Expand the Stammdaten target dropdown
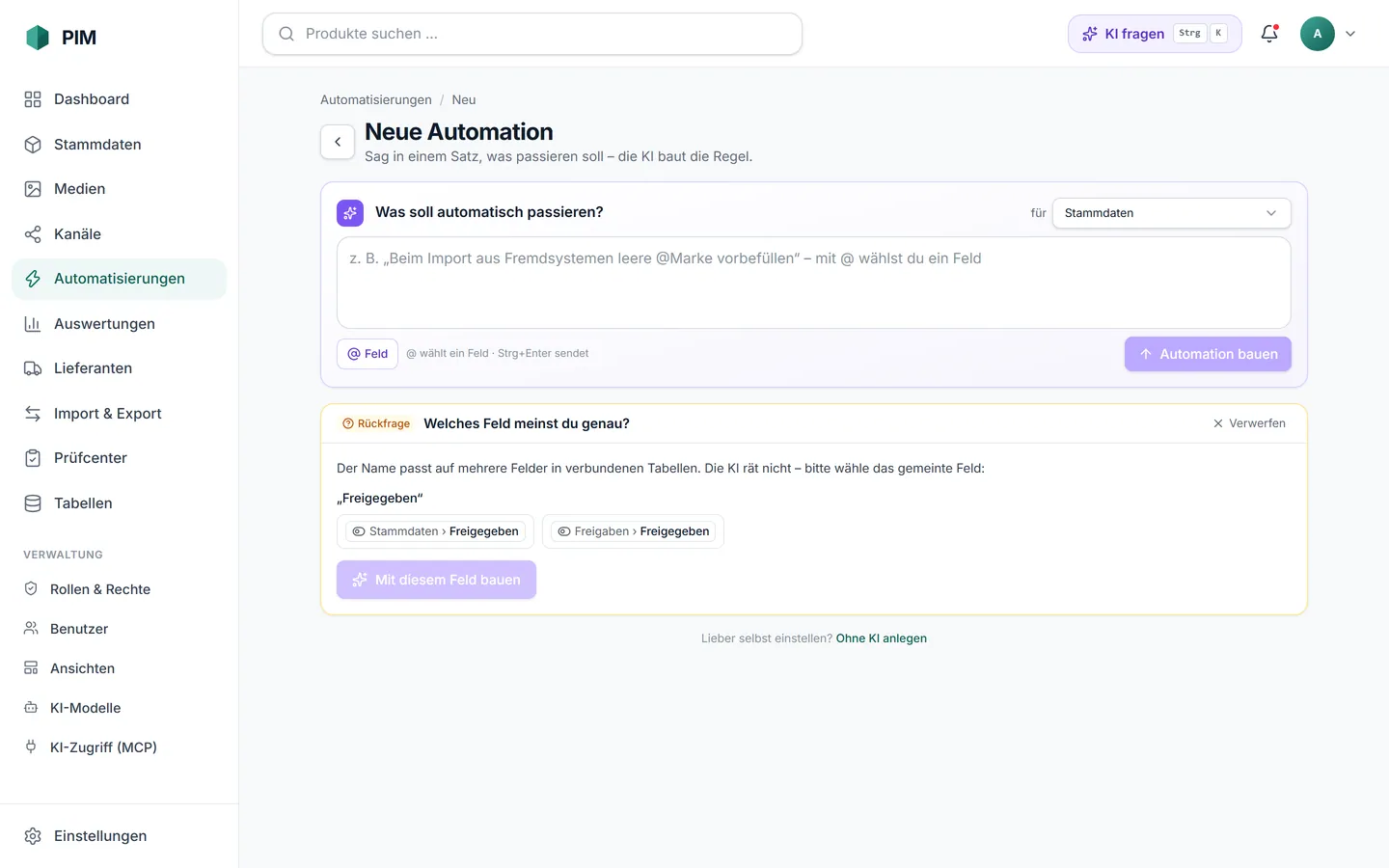The height and width of the screenshot is (868, 1389). 1171,213
